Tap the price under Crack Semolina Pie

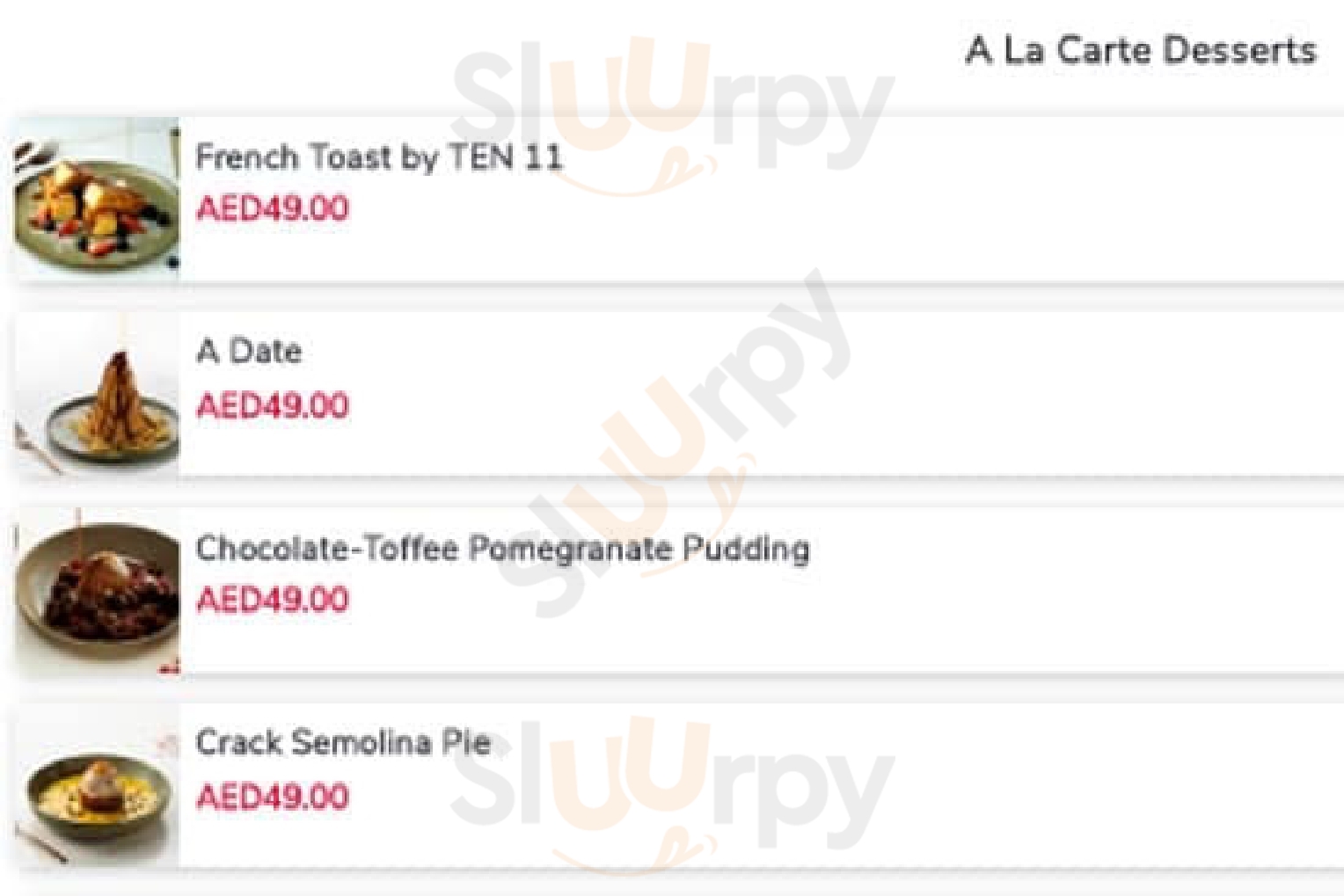point(273,798)
